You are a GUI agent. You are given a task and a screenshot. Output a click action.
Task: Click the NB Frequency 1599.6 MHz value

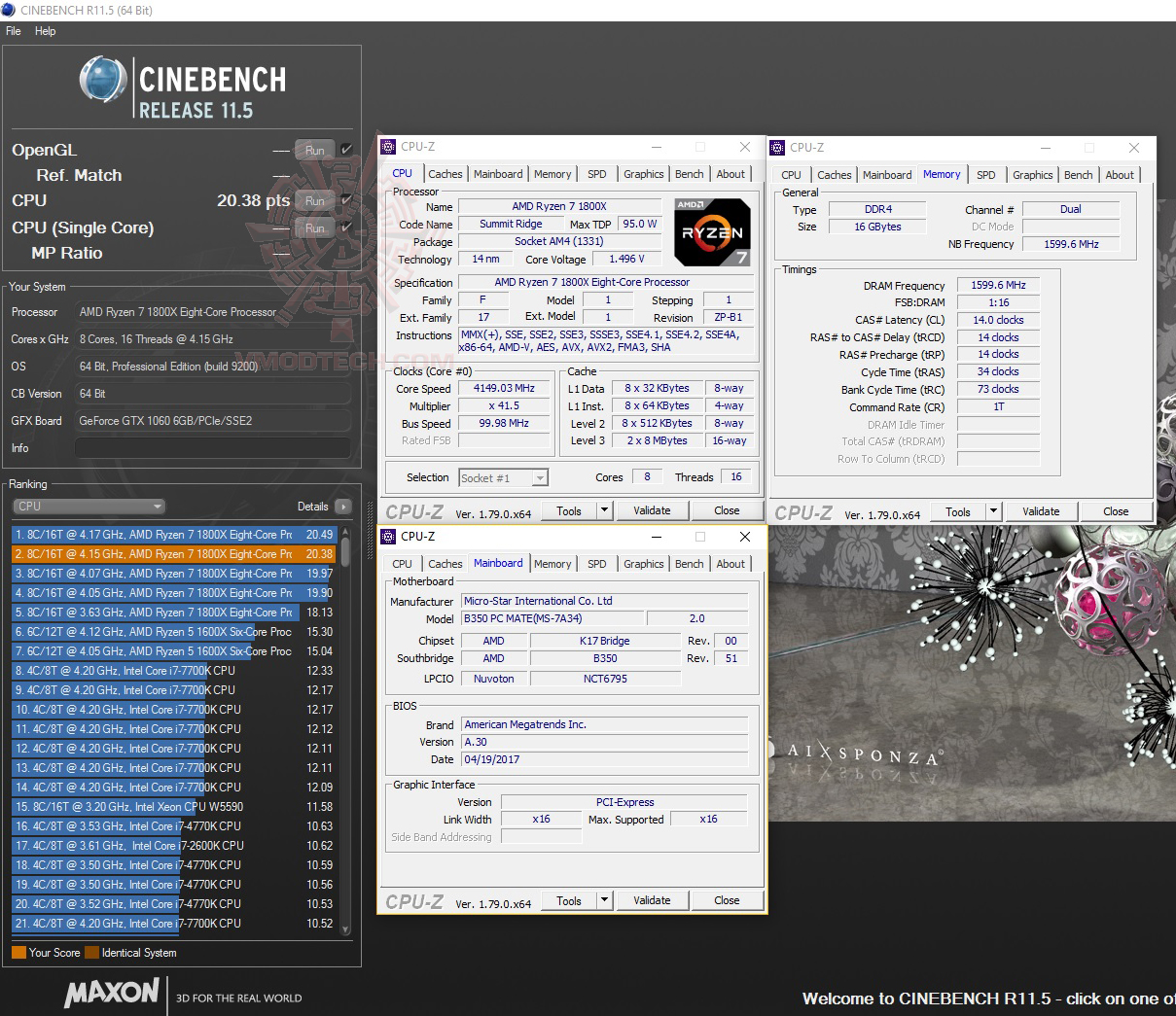[1071, 244]
